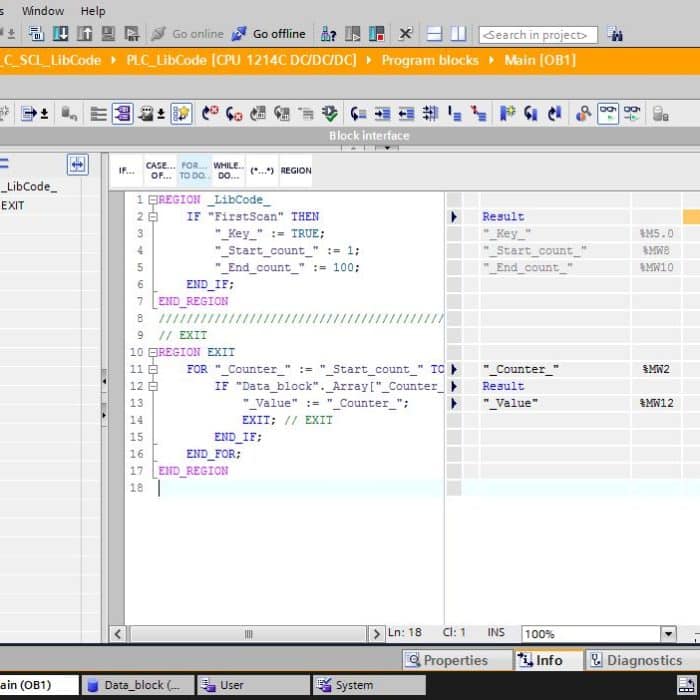
Task: Expand the _Counter_ monitor row arrow
Action: [x=454, y=369]
